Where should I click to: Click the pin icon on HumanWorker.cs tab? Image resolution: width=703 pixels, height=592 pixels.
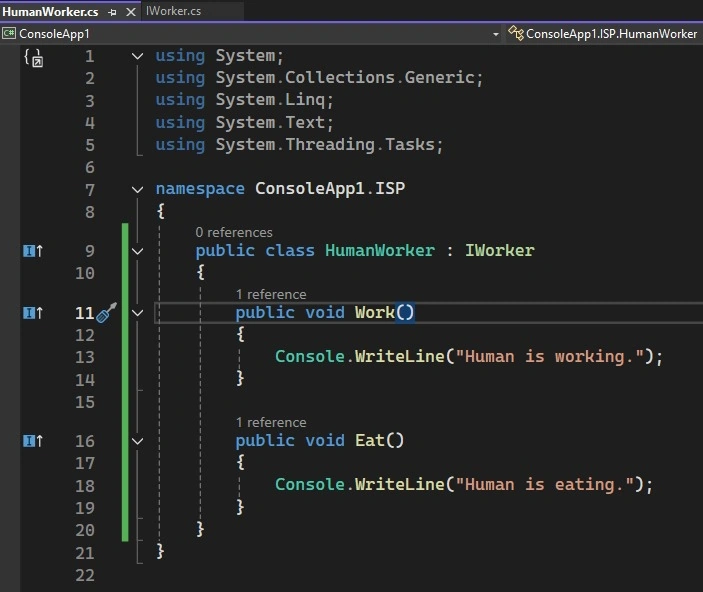pos(112,12)
